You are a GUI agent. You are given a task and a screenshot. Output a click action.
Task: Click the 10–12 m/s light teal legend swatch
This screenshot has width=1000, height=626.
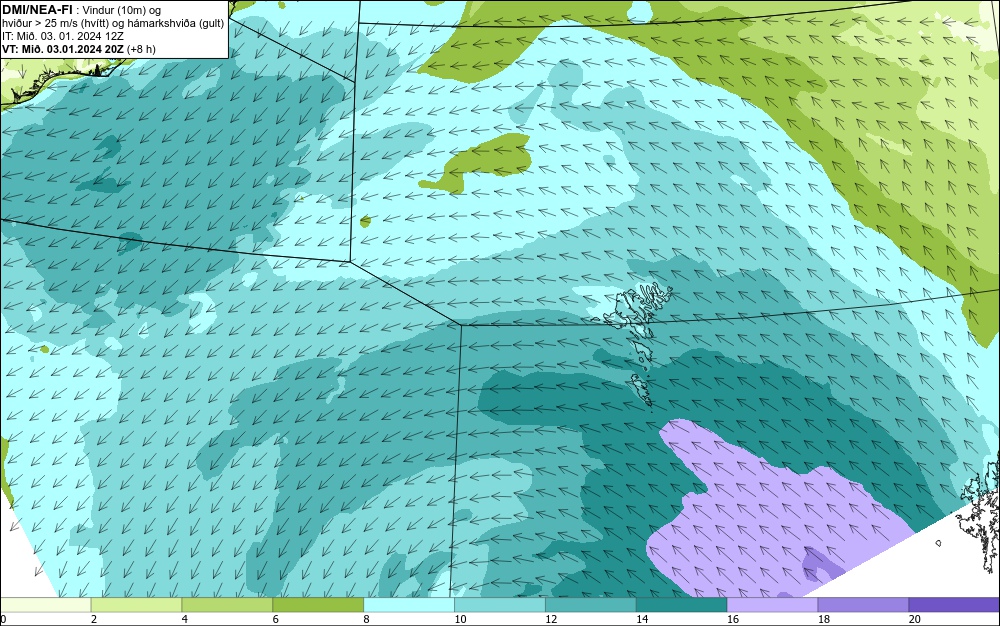500,604
